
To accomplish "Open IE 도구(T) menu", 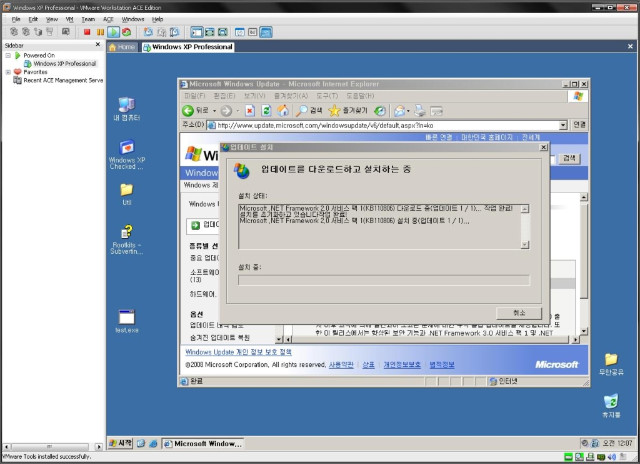I will (327, 96).
